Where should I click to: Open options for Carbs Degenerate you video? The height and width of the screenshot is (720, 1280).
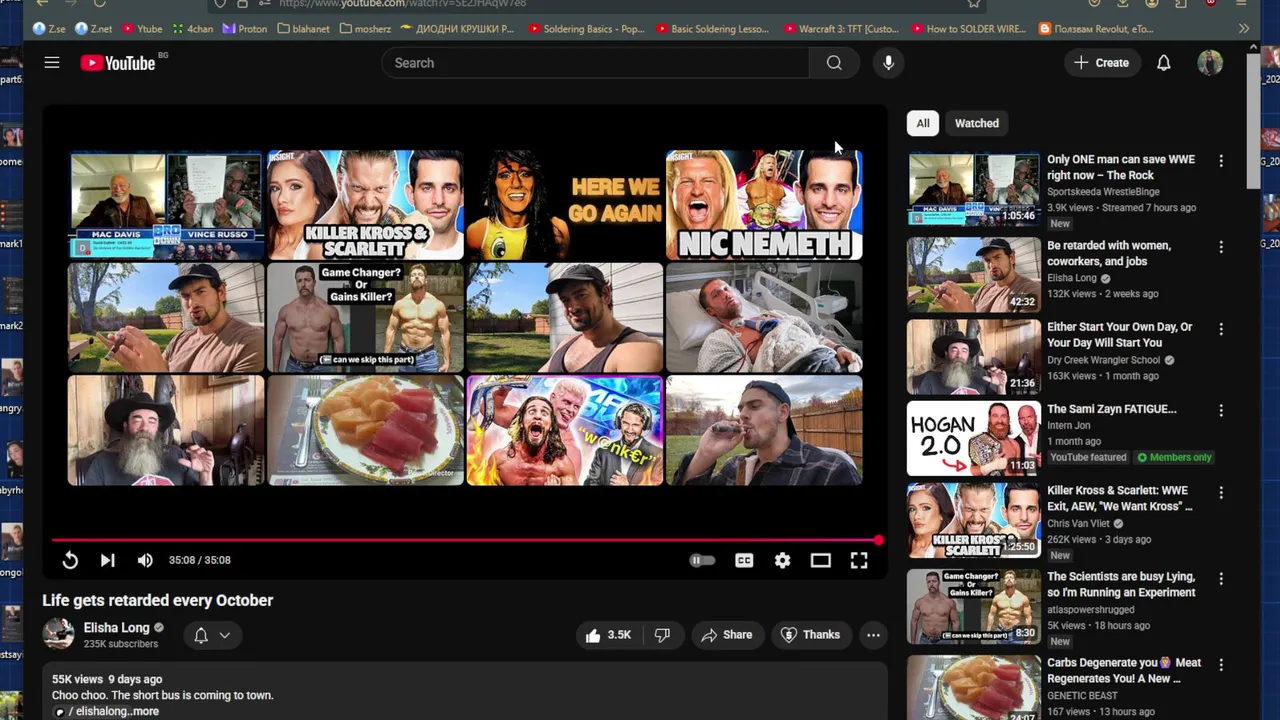tap(1220, 665)
